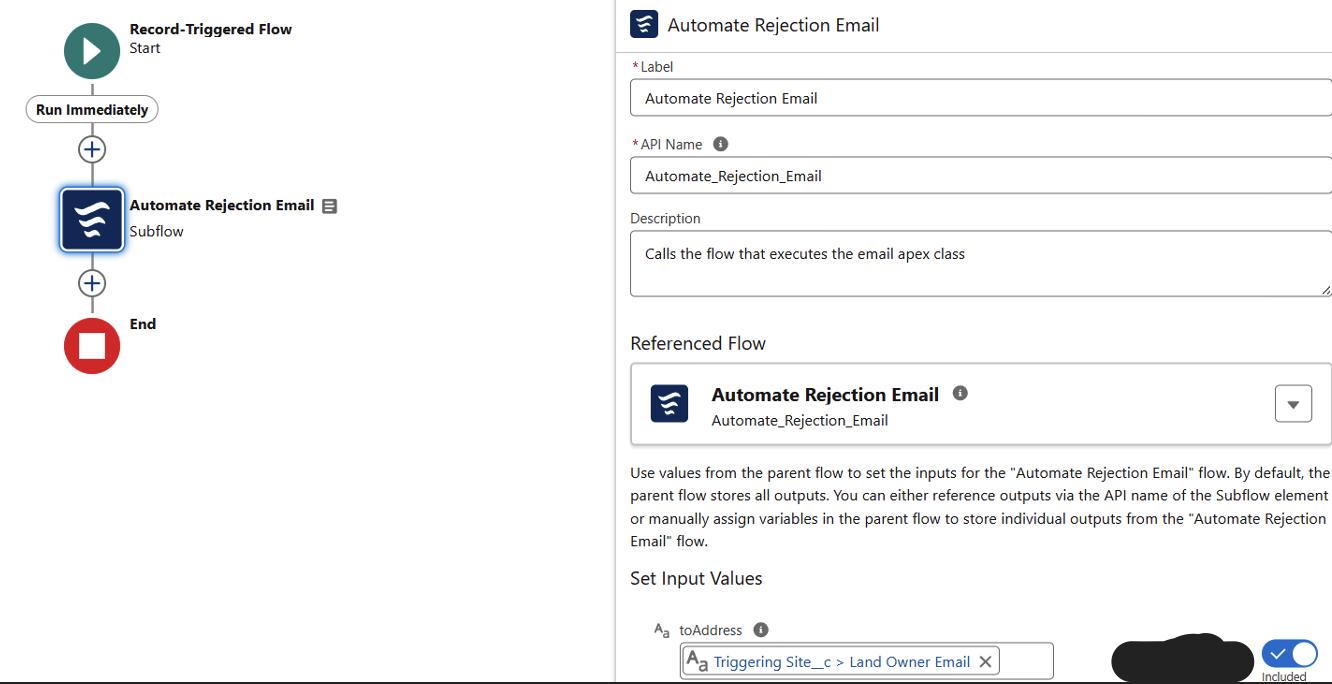Click plus icon below the Subflow element
This screenshot has height=684, width=1332.
coord(92,283)
